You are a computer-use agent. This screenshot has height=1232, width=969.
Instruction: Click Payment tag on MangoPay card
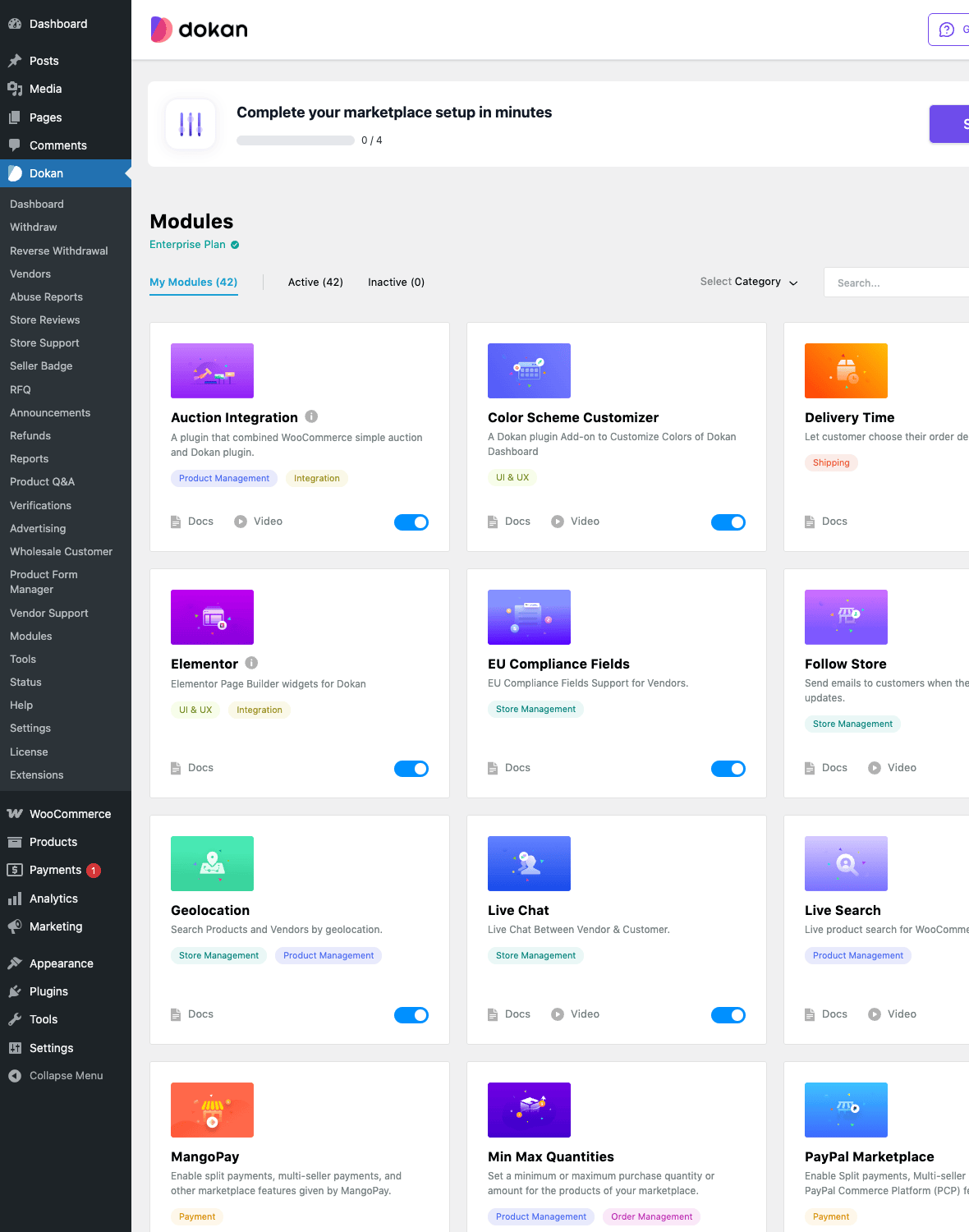197,1216
